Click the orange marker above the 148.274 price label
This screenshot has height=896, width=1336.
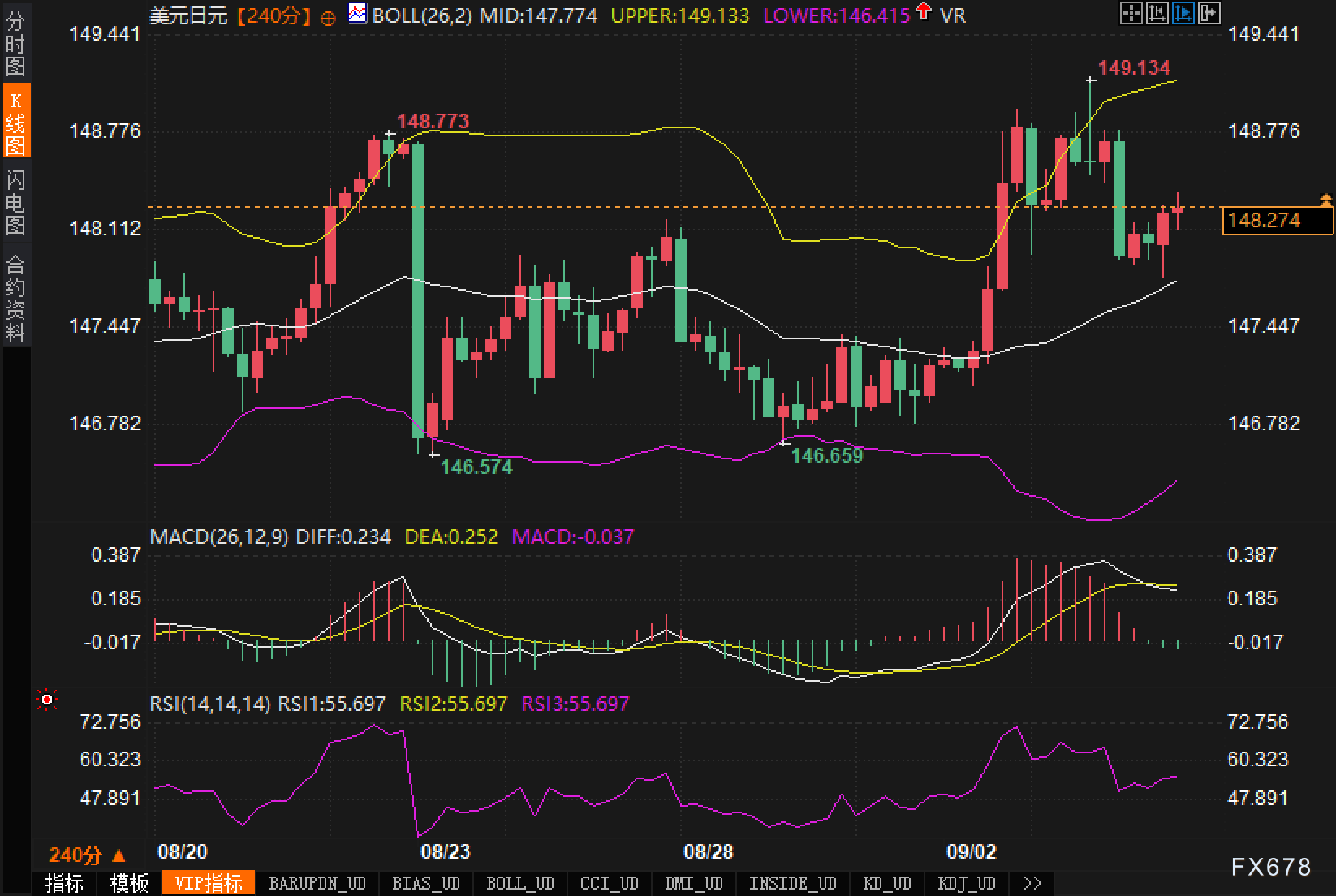point(1326,199)
